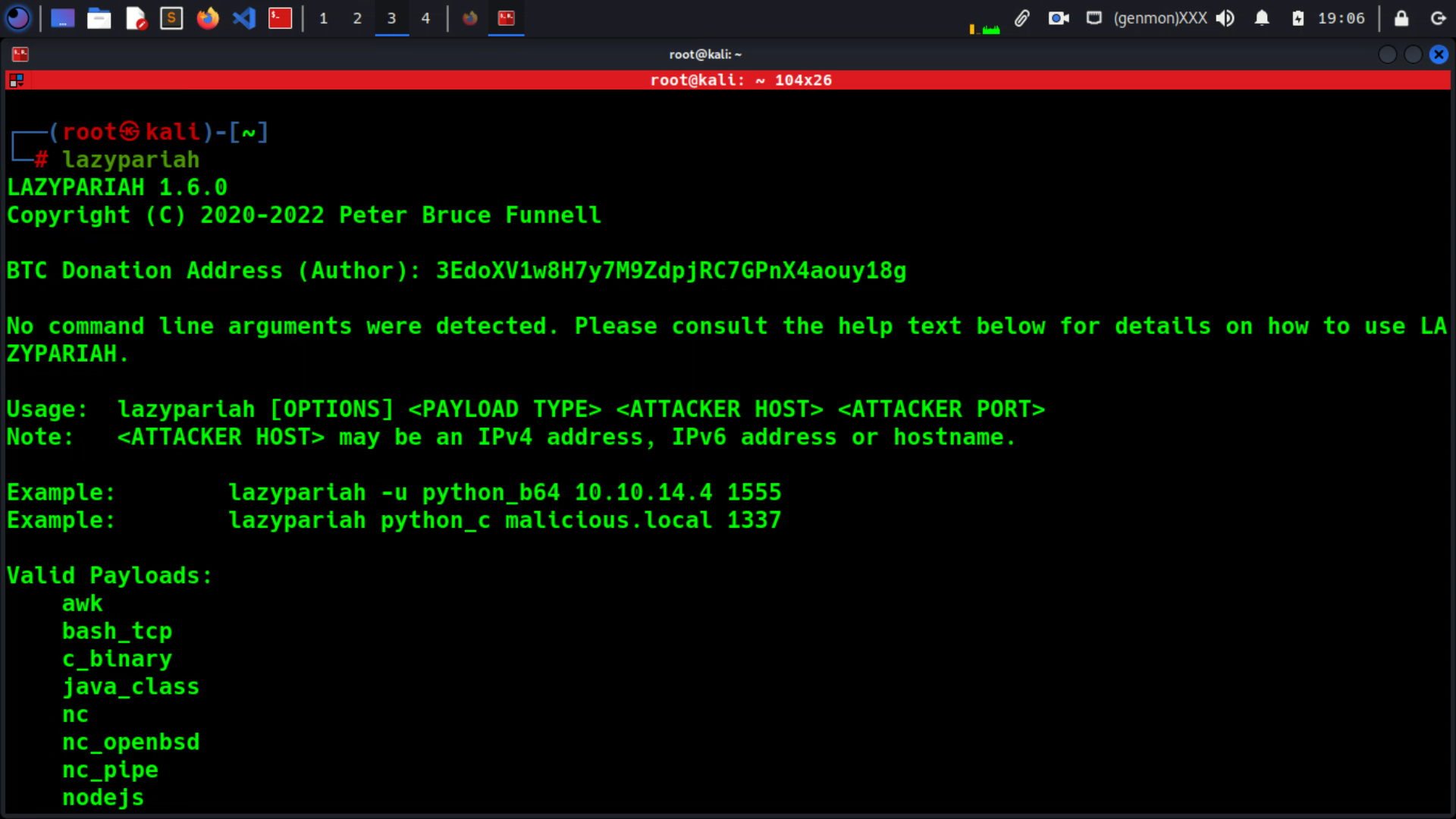The image size is (1456, 819).
Task: Open the Kali applications menu
Action: click(x=18, y=17)
